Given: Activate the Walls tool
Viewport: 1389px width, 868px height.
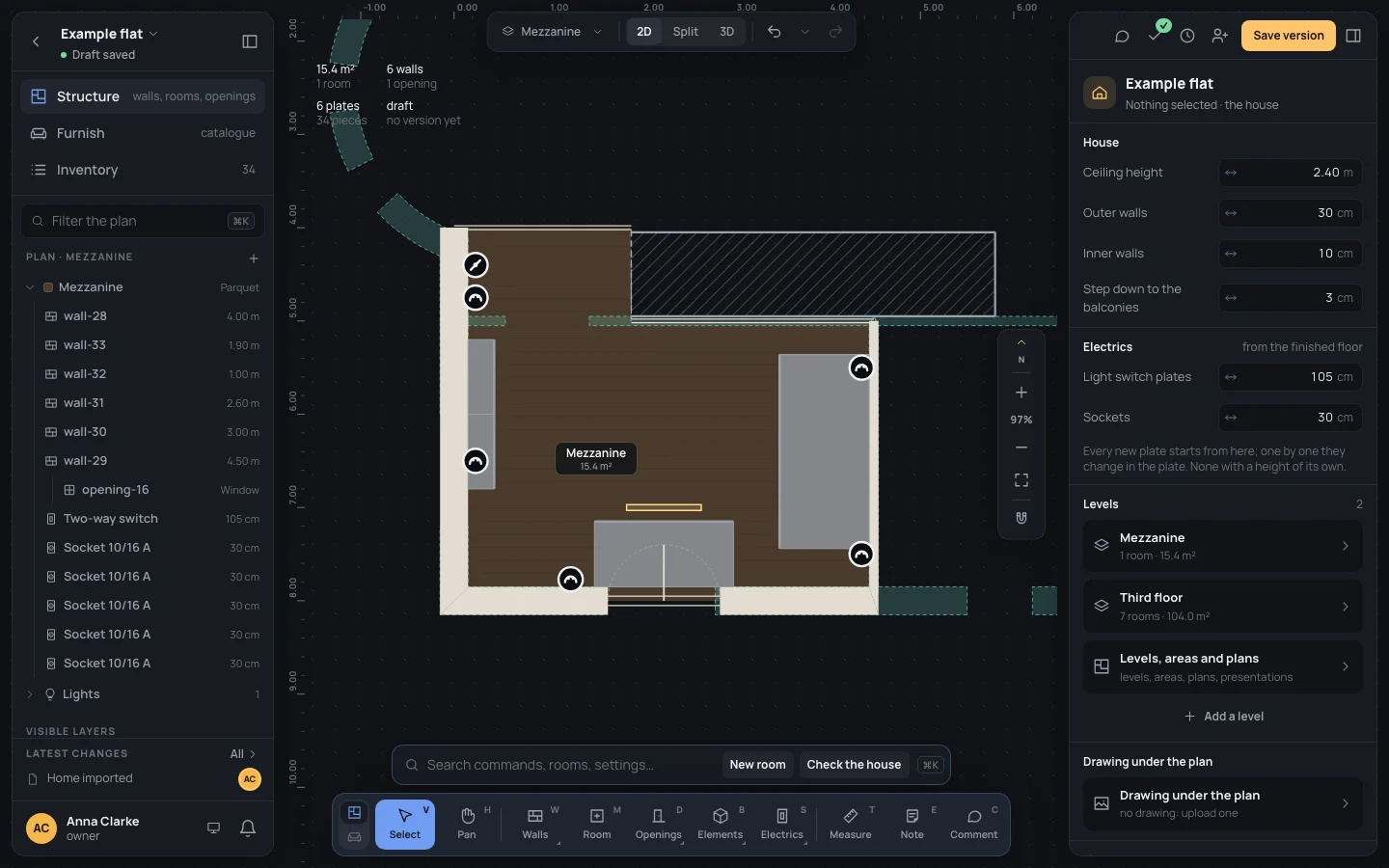Looking at the screenshot, I should click(x=535, y=824).
